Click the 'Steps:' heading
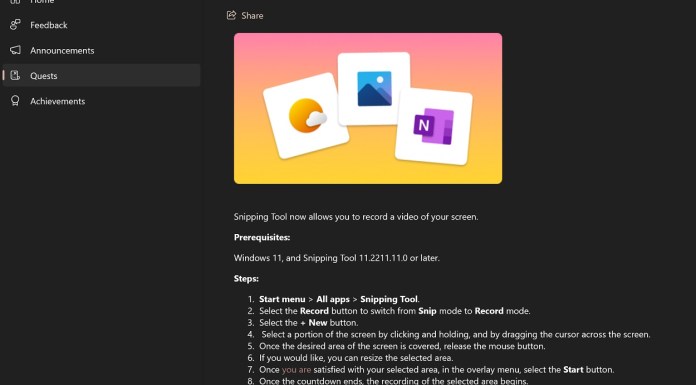Viewport: 696px width, 385px height. (x=246, y=278)
